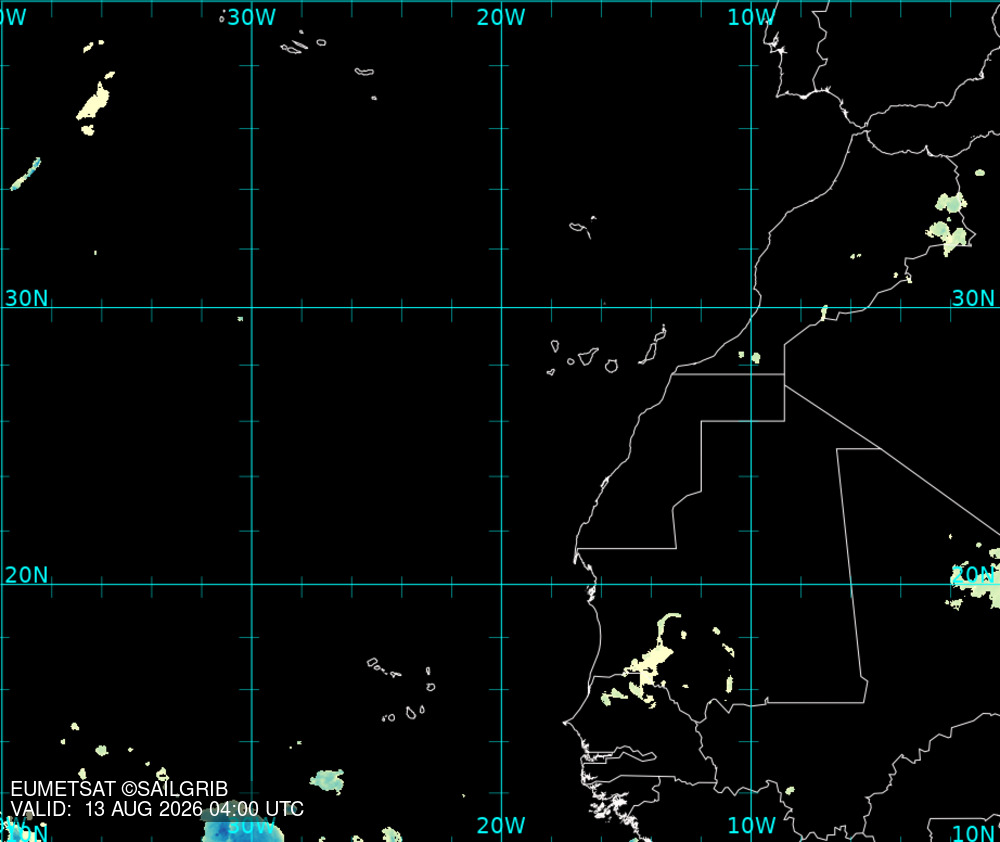Select the '10W' longitude label along the bottom edge
Image resolution: width=1000 pixels, height=842 pixels.
pos(752,825)
